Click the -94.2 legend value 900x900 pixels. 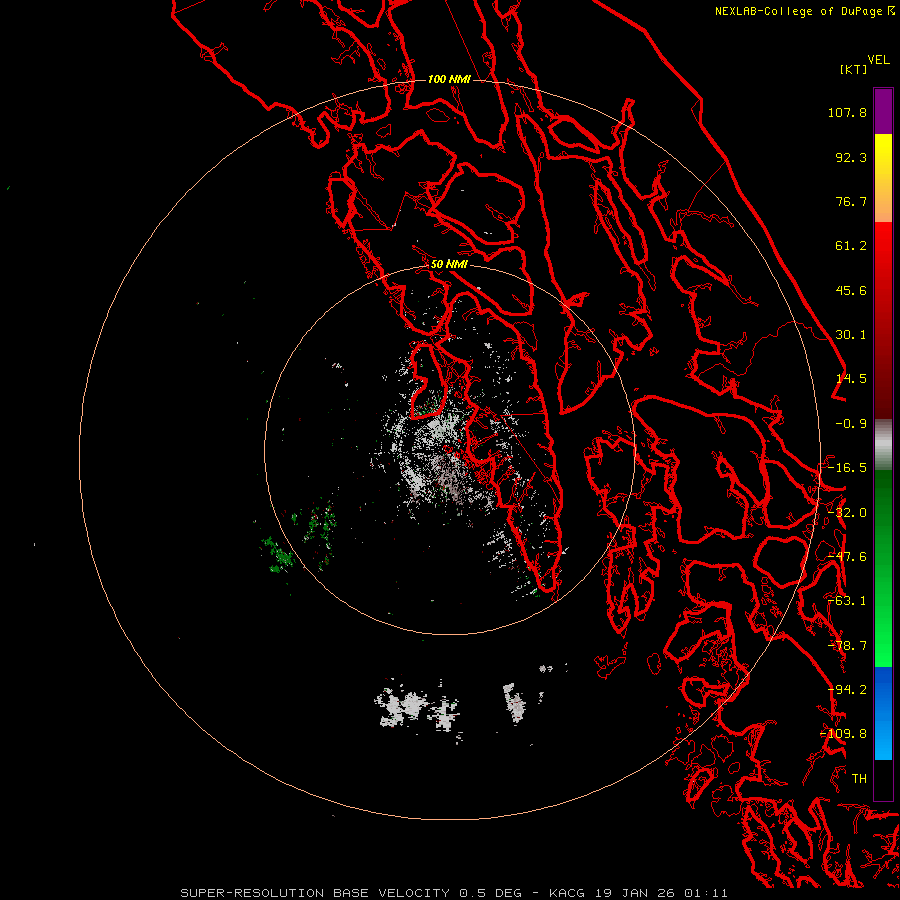(x=847, y=690)
